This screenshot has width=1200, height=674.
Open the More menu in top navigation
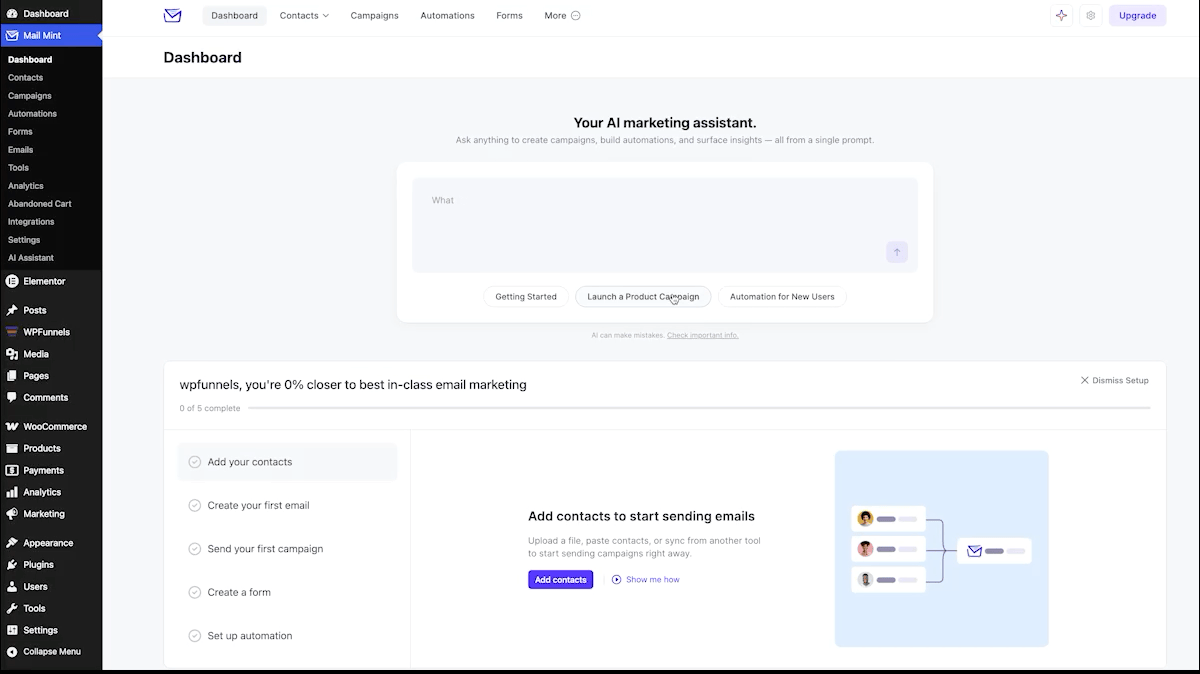pos(562,16)
